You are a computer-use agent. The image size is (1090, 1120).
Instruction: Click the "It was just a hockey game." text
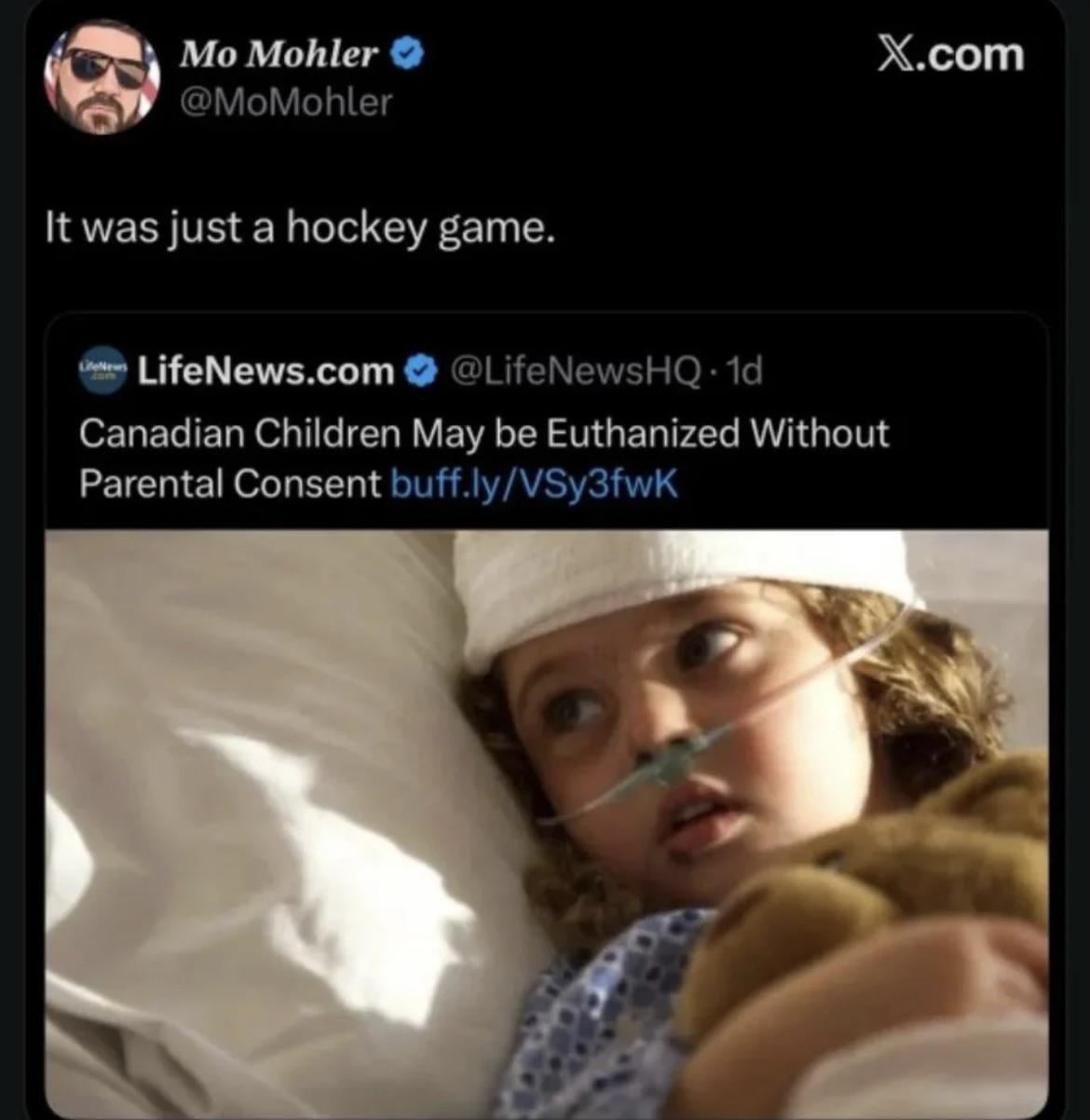(x=300, y=228)
